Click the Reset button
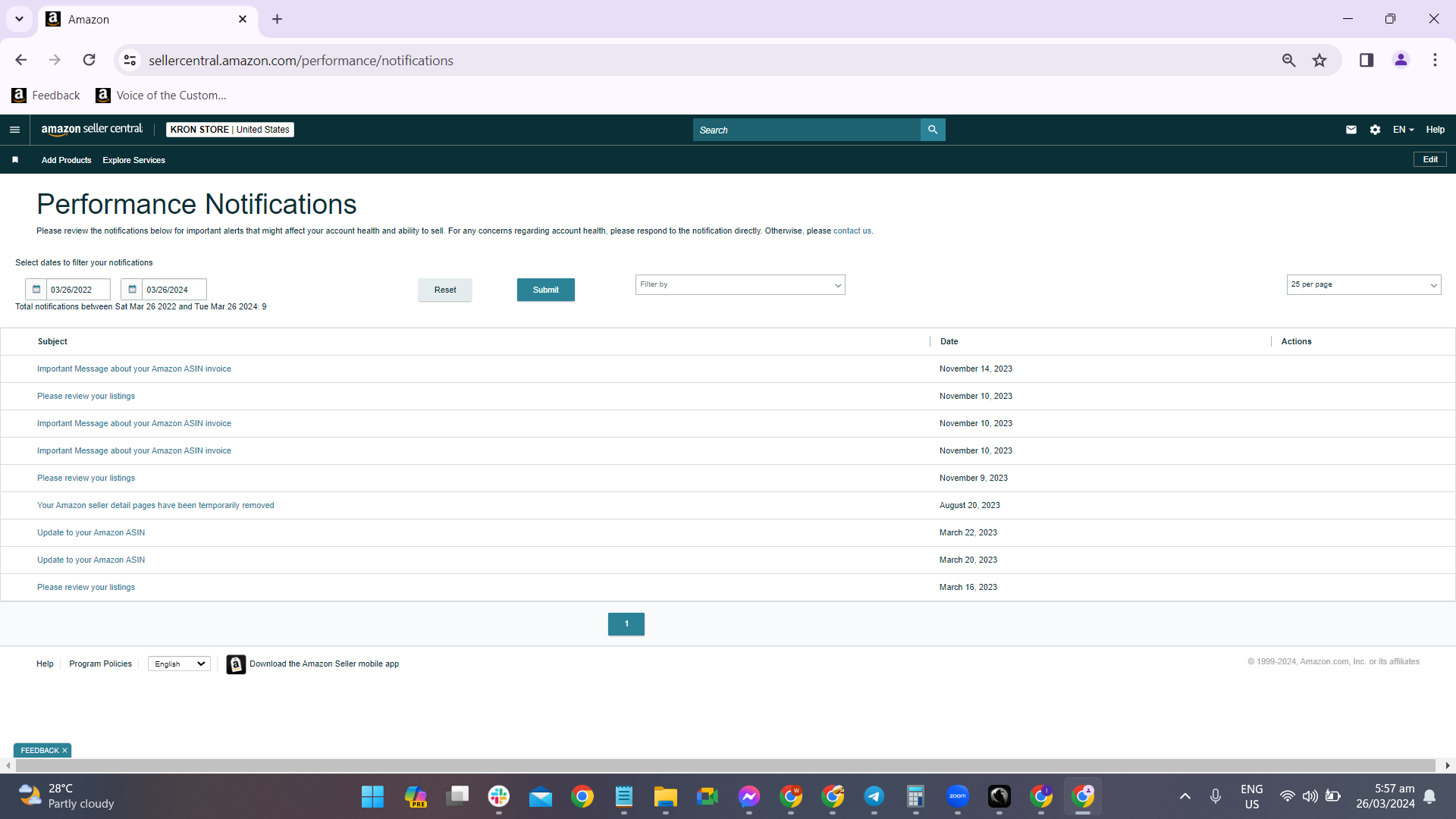 coord(445,290)
